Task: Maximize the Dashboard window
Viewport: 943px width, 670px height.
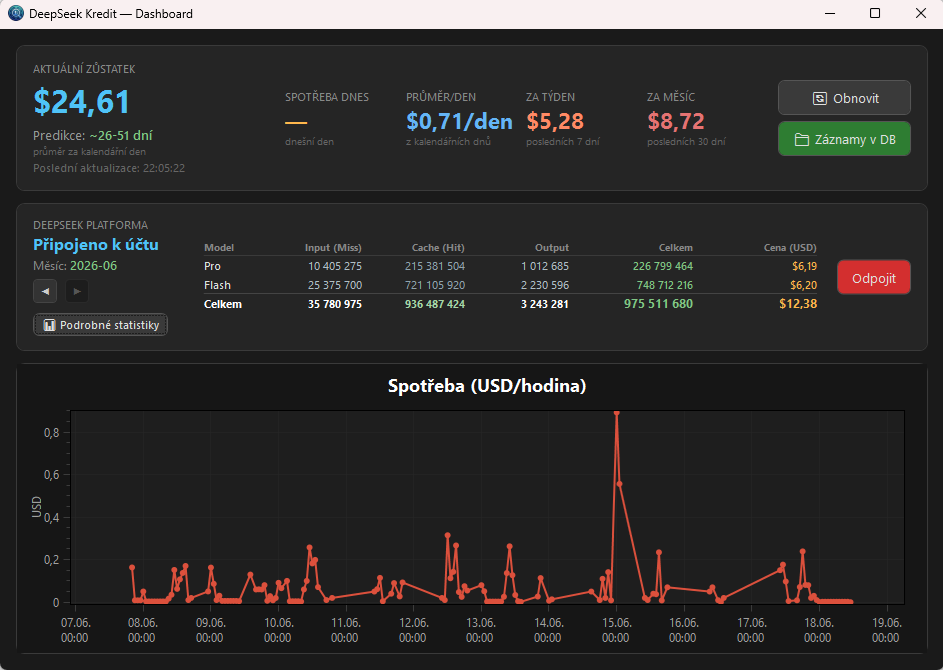Action: (x=875, y=13)
